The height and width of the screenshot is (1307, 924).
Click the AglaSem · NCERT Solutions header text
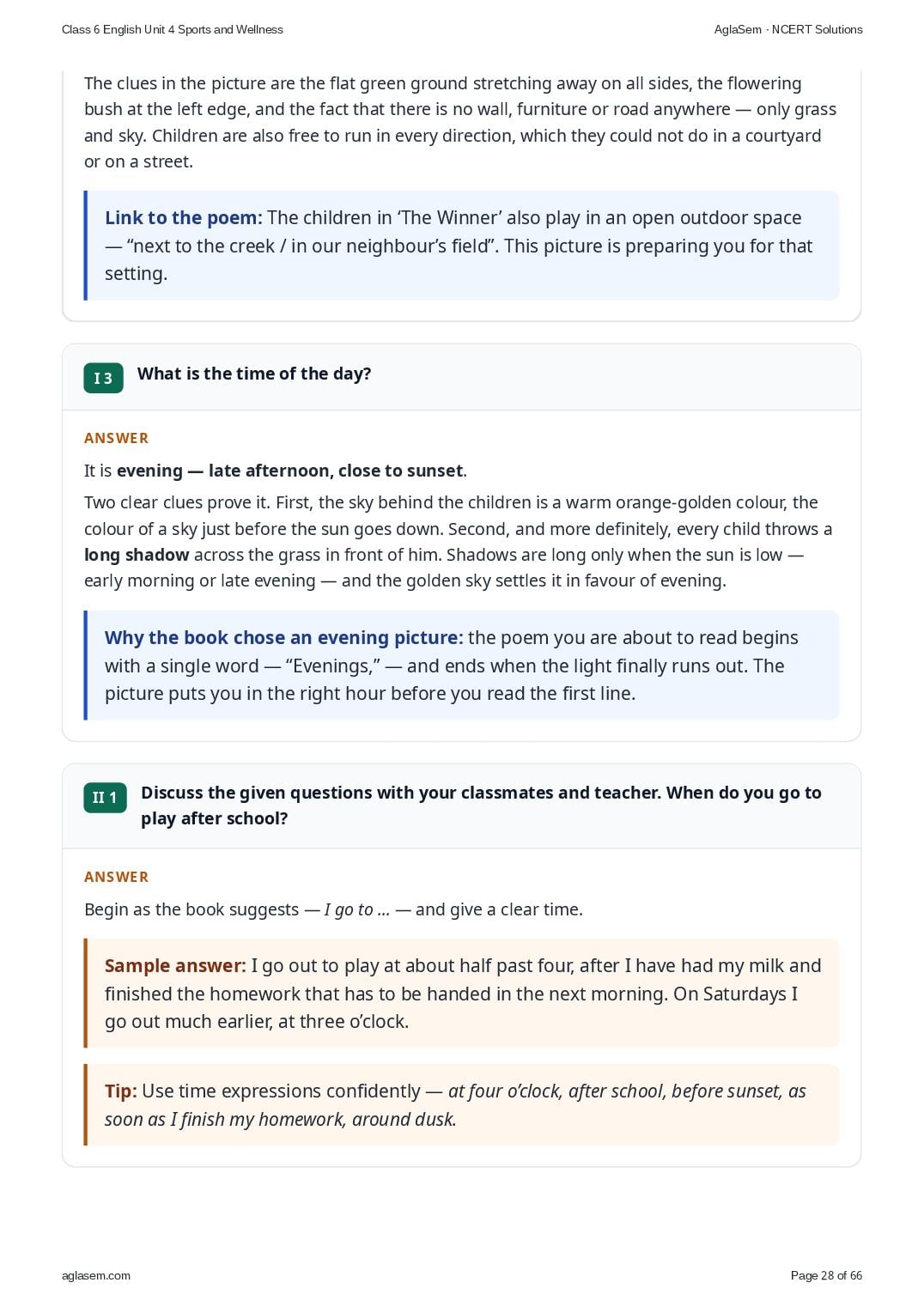tap(788, 29)
